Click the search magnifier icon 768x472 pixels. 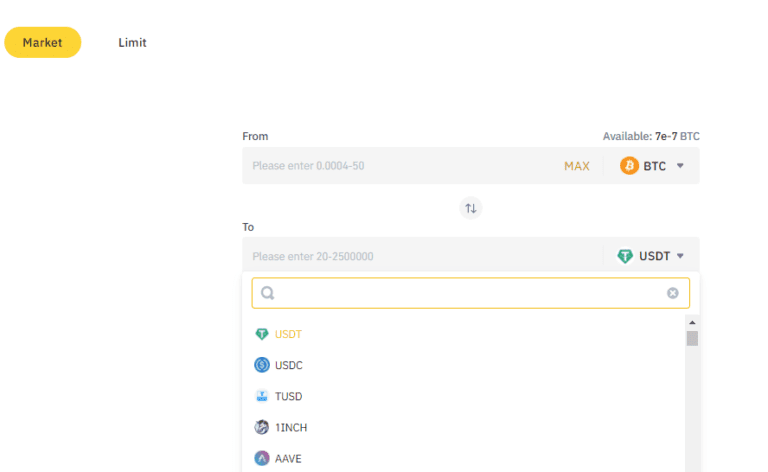coord(267,293)
